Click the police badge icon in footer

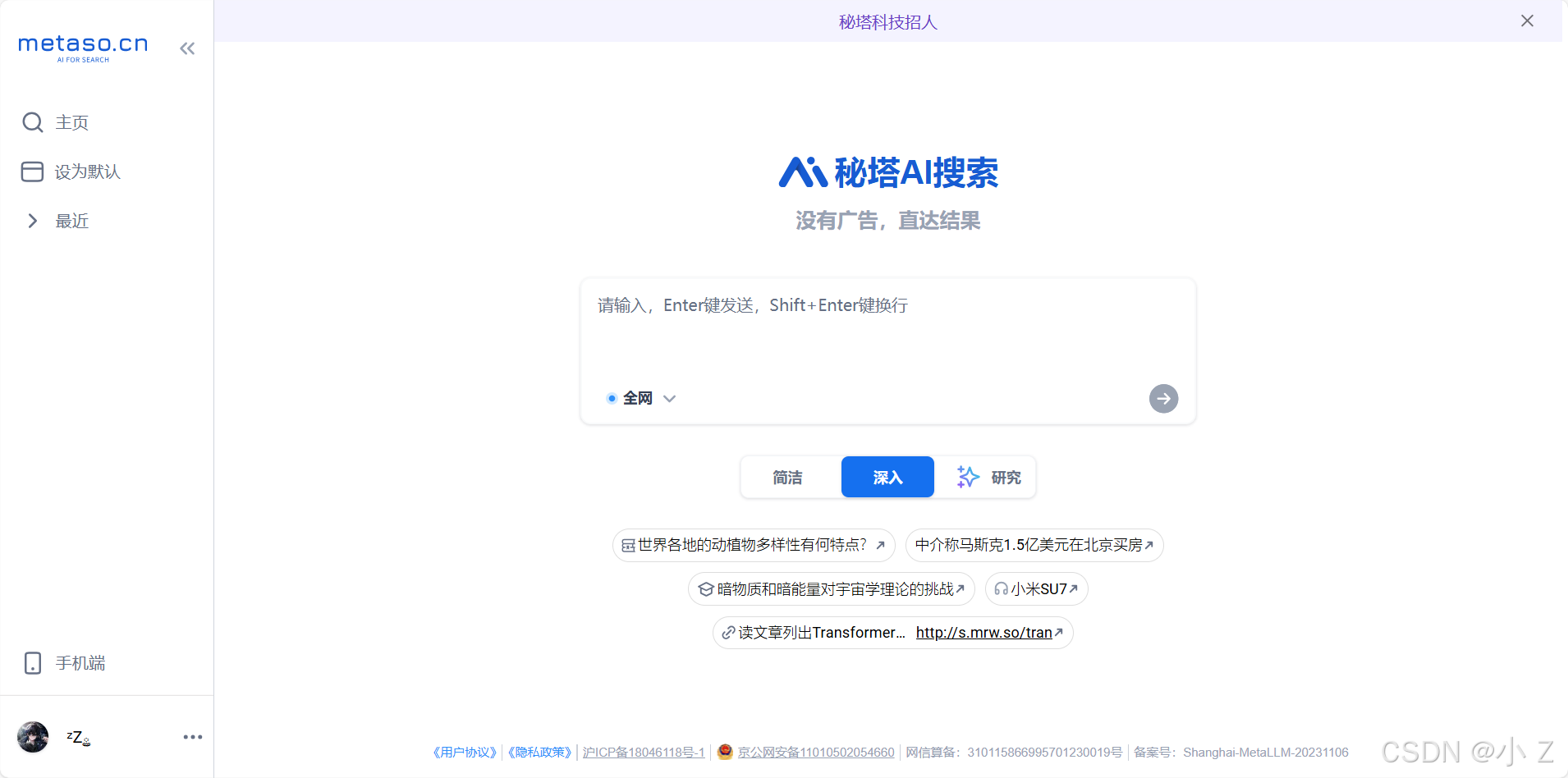[725, 752]
